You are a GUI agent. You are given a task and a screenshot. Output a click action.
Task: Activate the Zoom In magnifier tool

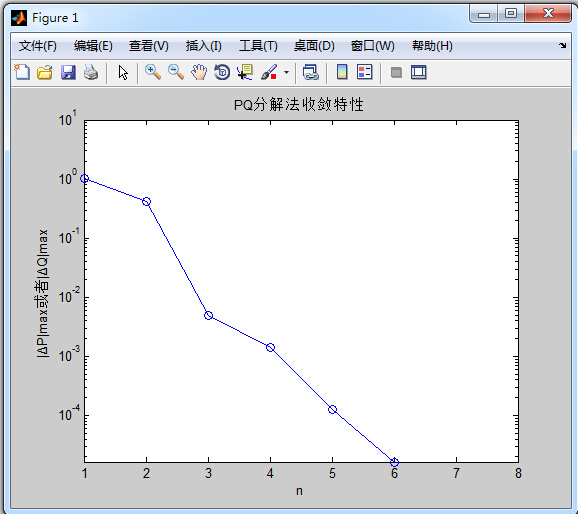[153, 72]
